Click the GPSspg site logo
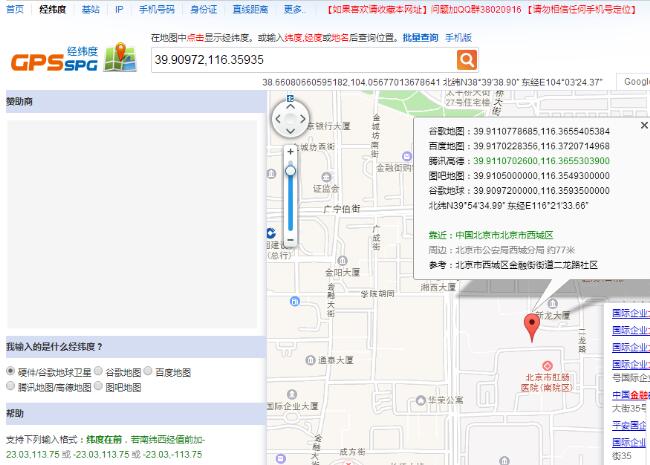Screen dimensions: 650x465 (x=74, y=58)
